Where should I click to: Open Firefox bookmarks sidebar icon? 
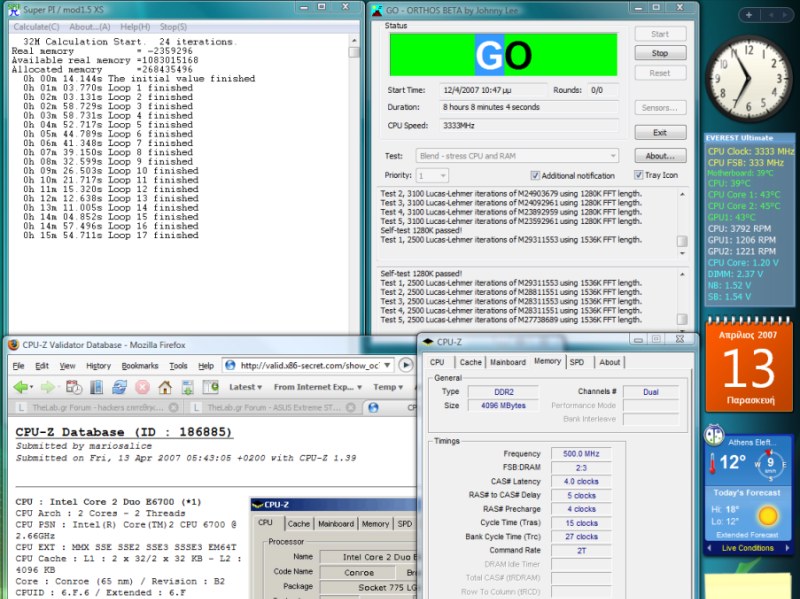click(x=96, y=387)
